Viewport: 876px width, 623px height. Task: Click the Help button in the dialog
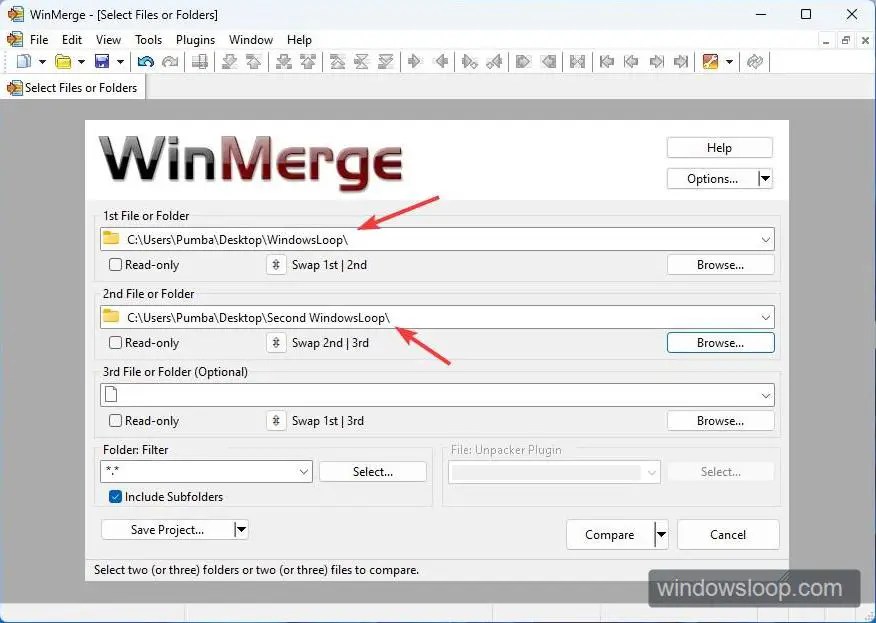[x=720, y=148]
